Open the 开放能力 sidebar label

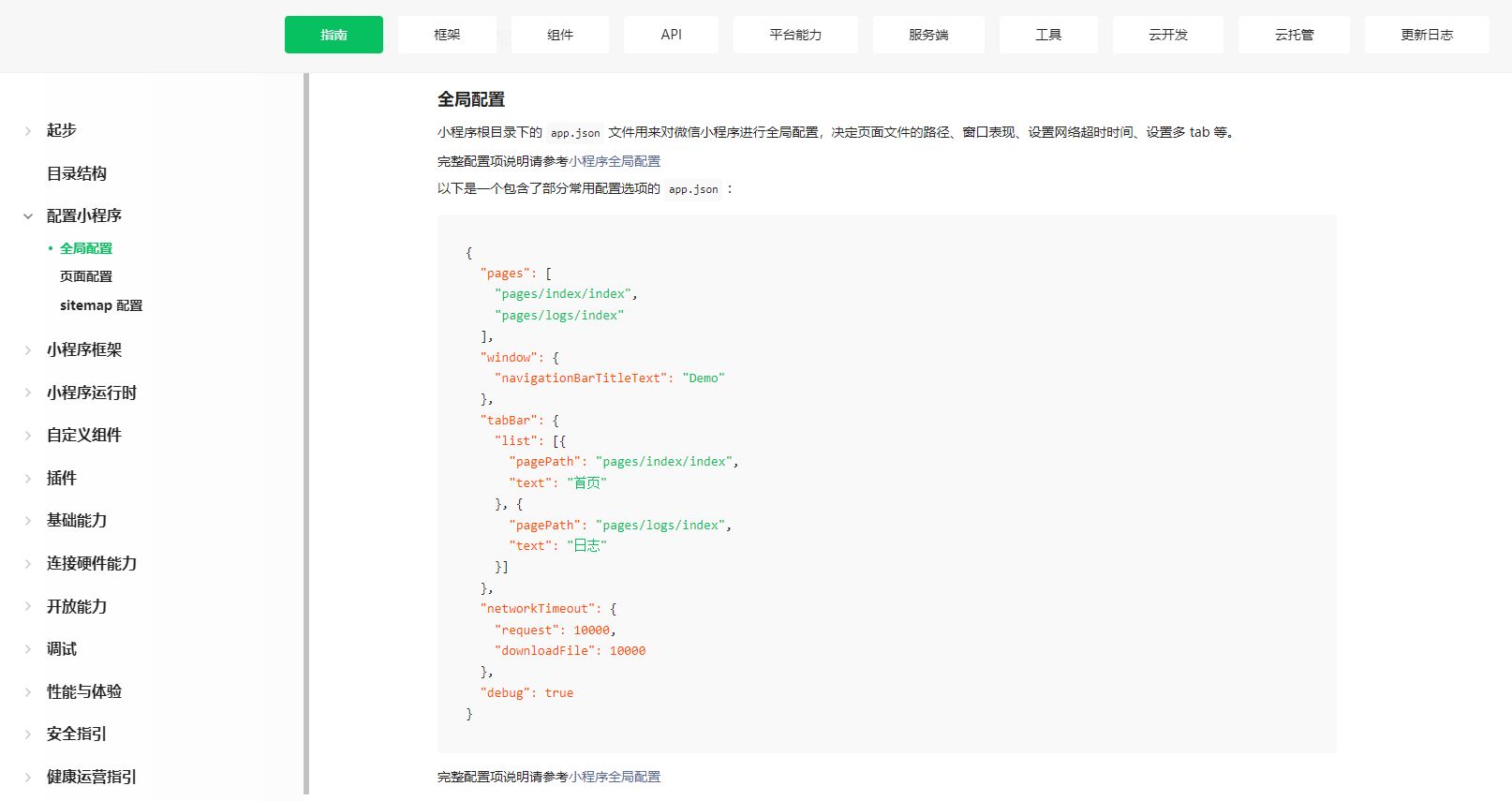click(77, 606)
